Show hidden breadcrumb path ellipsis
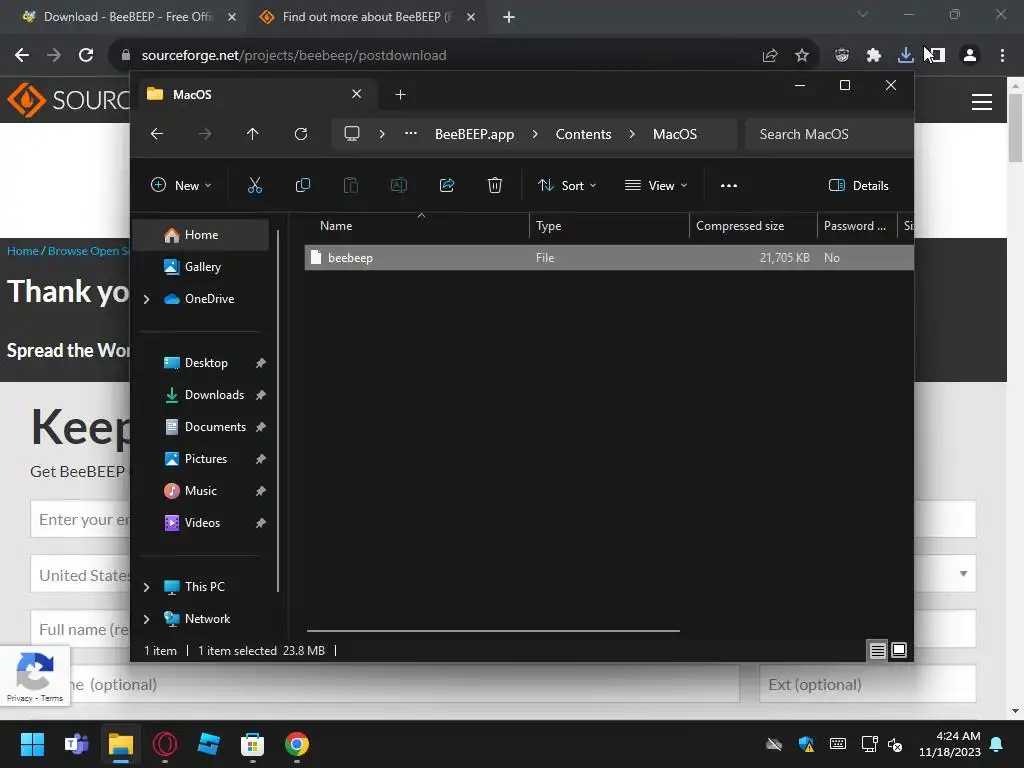Viewport: 1024px width, 768px height. (411, 133)
